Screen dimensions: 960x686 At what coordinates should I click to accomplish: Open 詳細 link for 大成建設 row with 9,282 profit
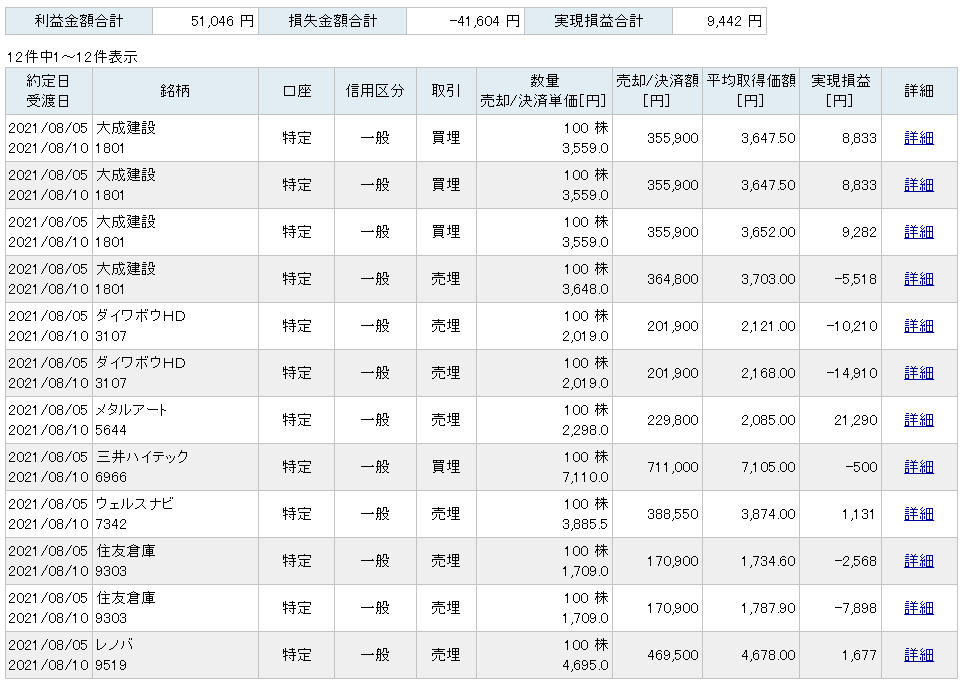[918, 232]
